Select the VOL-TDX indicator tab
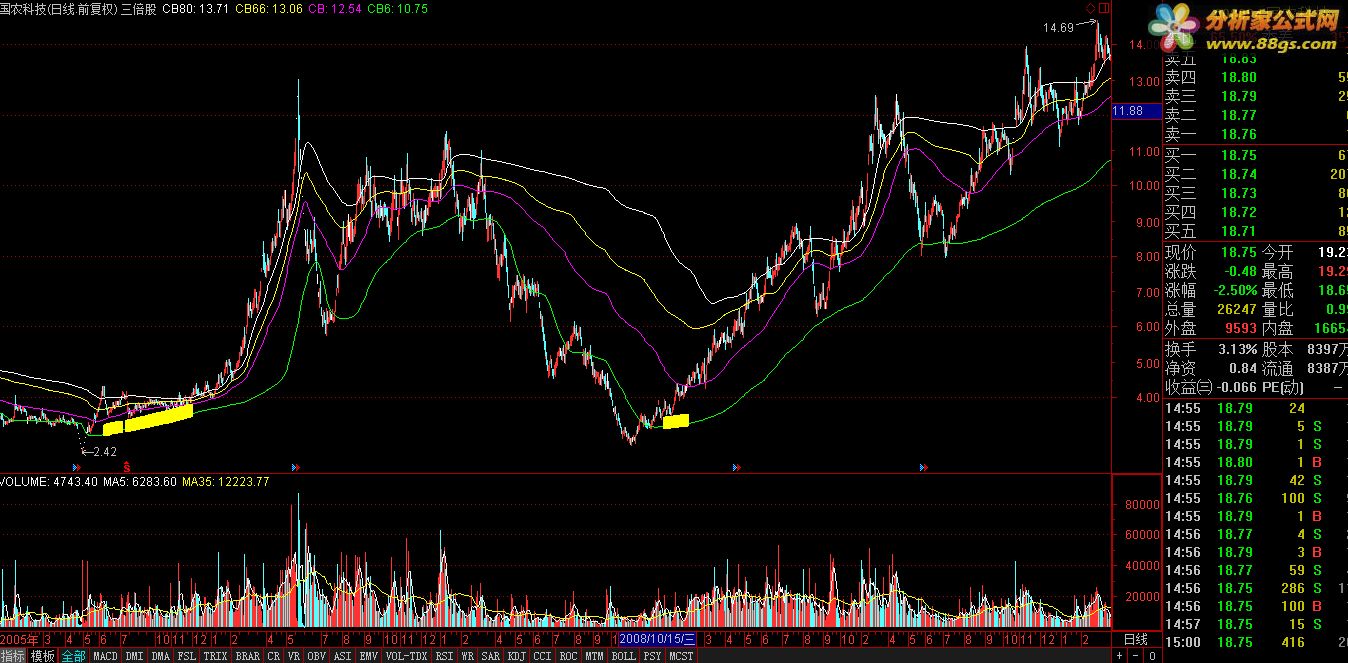This screenshot has height=663, width=1348. 407,656
